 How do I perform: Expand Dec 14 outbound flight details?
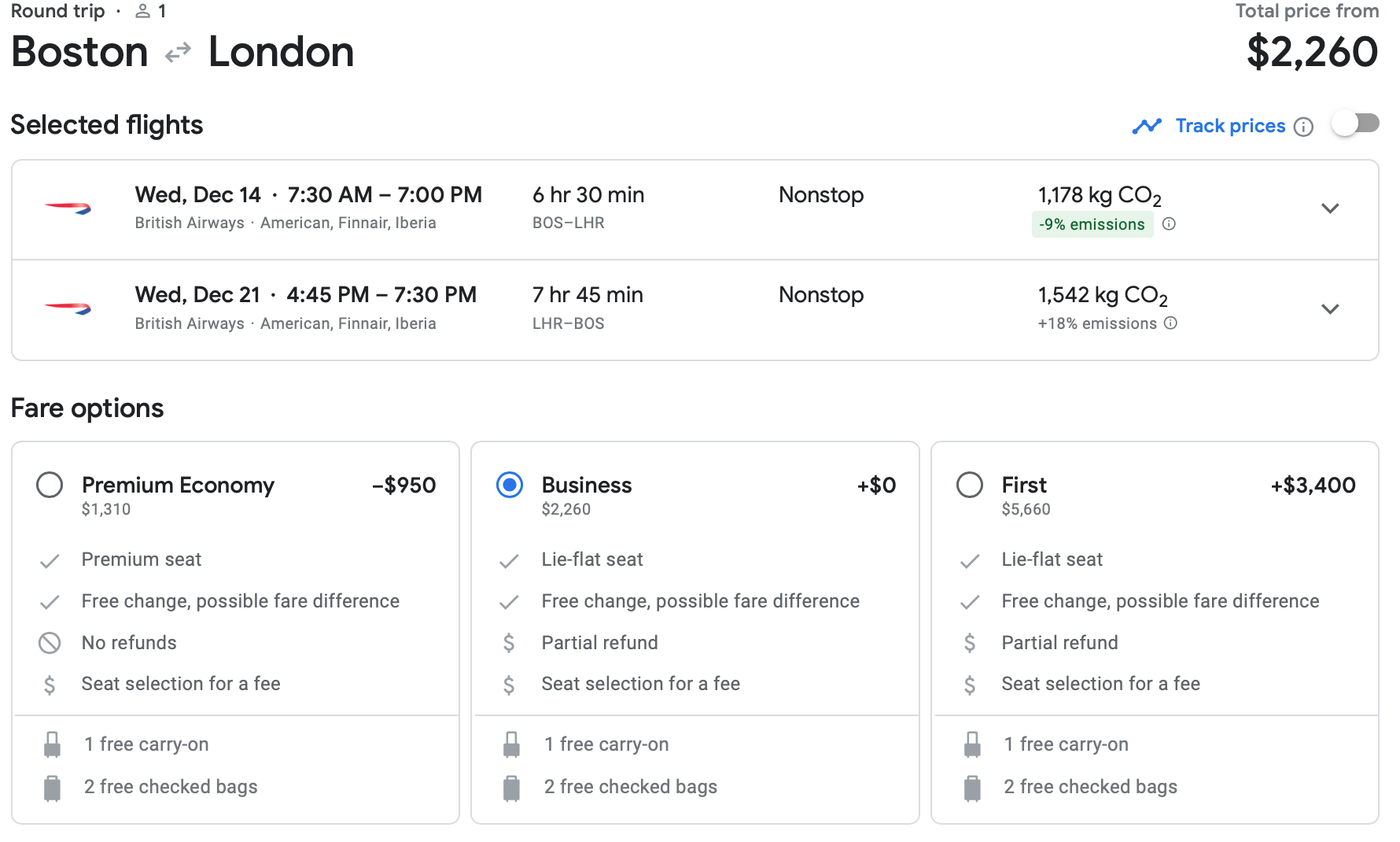click(x=1329, y=209)
